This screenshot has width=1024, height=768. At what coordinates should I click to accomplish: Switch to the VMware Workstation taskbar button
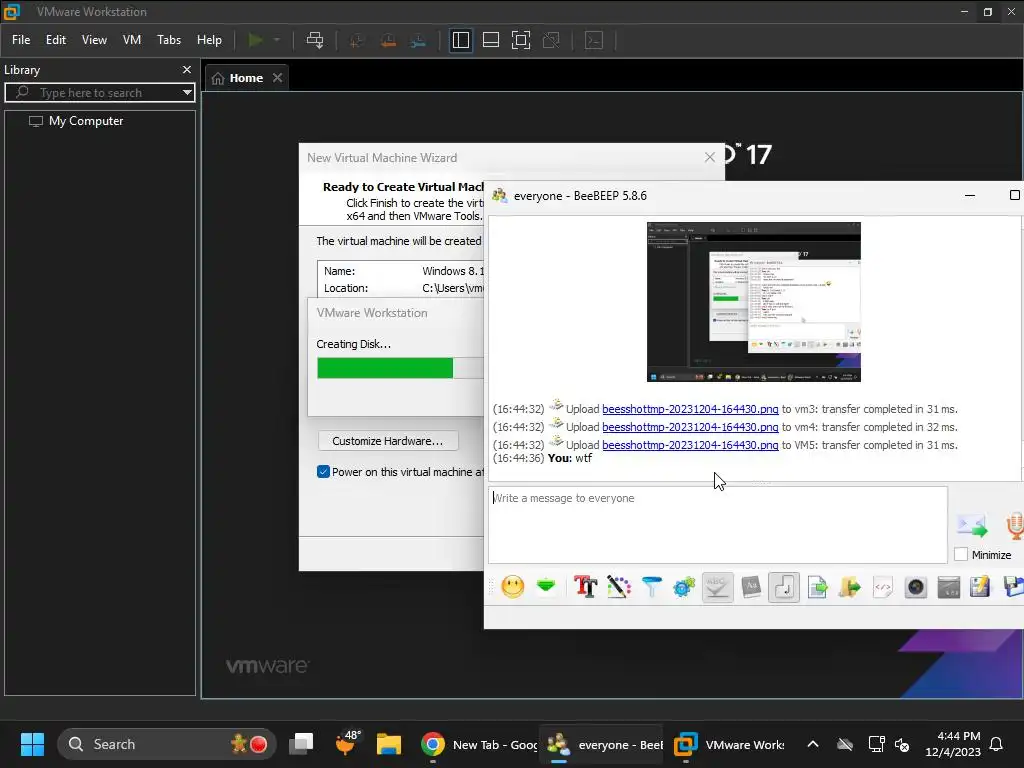tap(729, 744)
